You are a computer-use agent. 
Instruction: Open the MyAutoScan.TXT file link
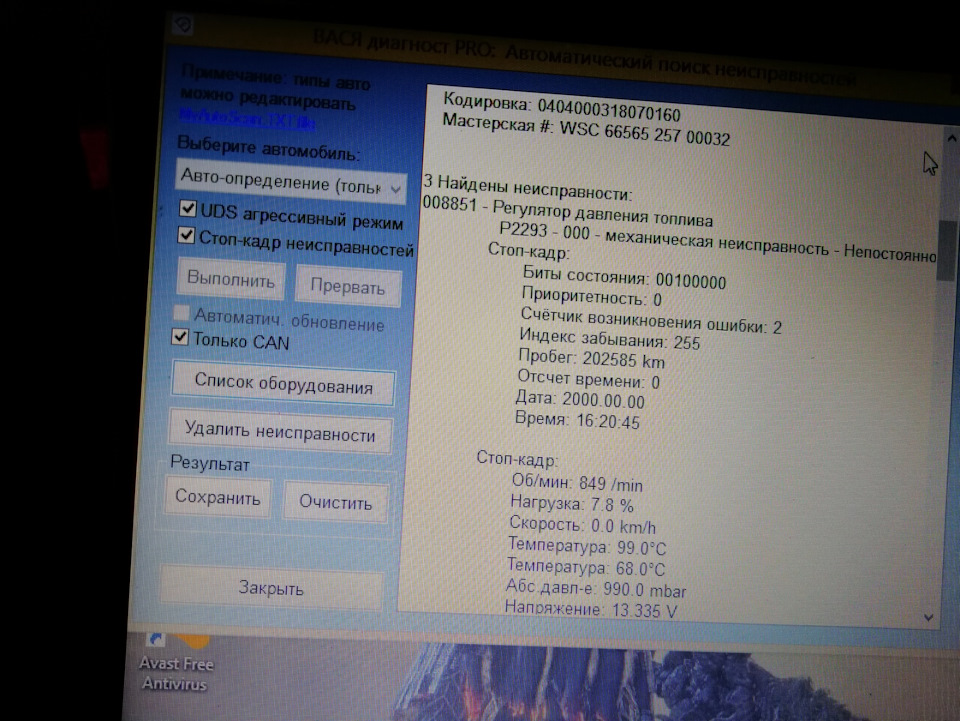click(247, 119)
